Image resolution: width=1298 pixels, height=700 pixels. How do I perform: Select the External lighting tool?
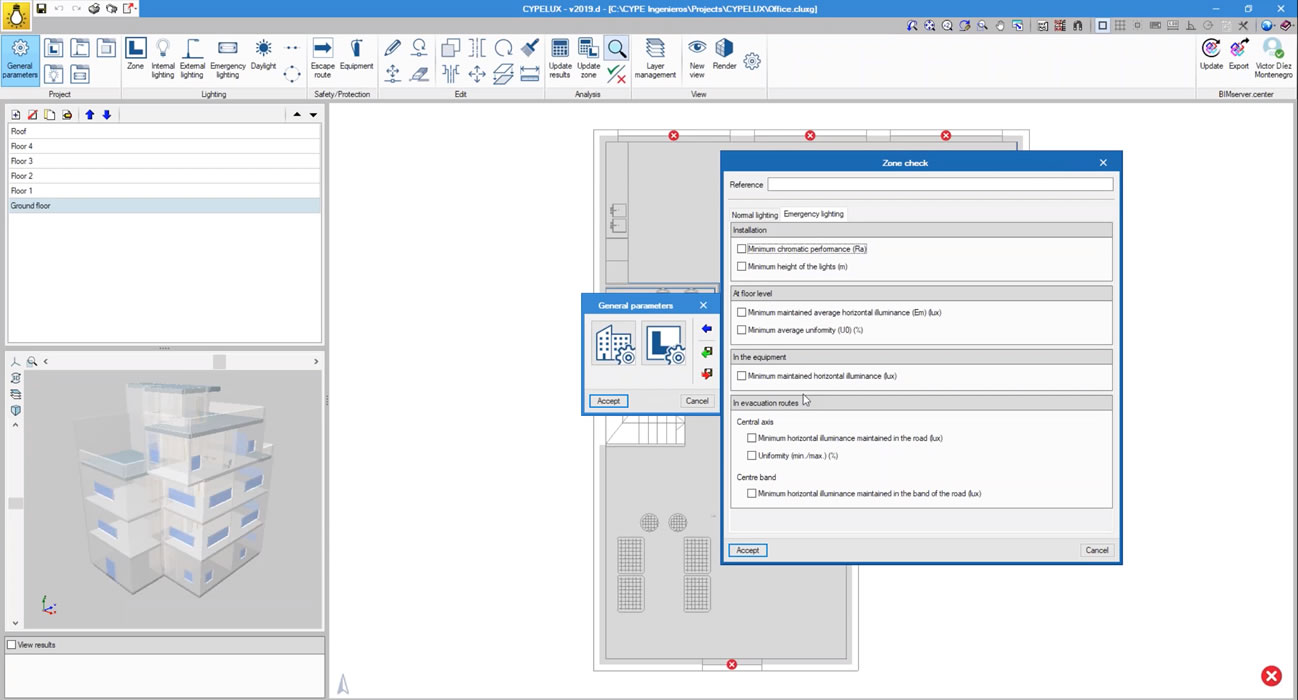tap(192, 58)
